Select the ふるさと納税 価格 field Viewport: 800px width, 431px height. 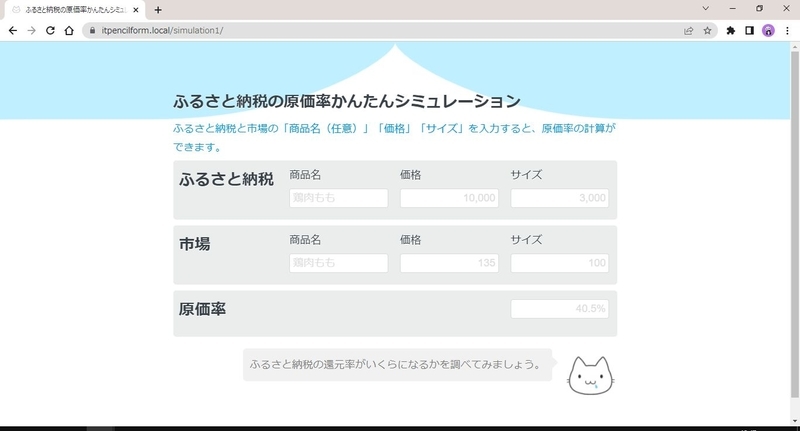tap(449, 198)
